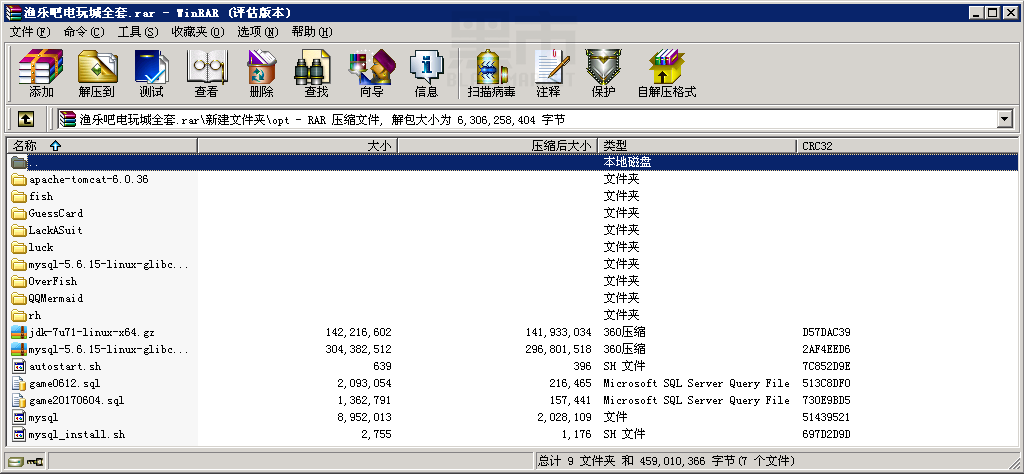The image size is (1024, 474).
Task: Open the 向导 (Wizard) toolbar icon
Action: click(x=372, y=66)
